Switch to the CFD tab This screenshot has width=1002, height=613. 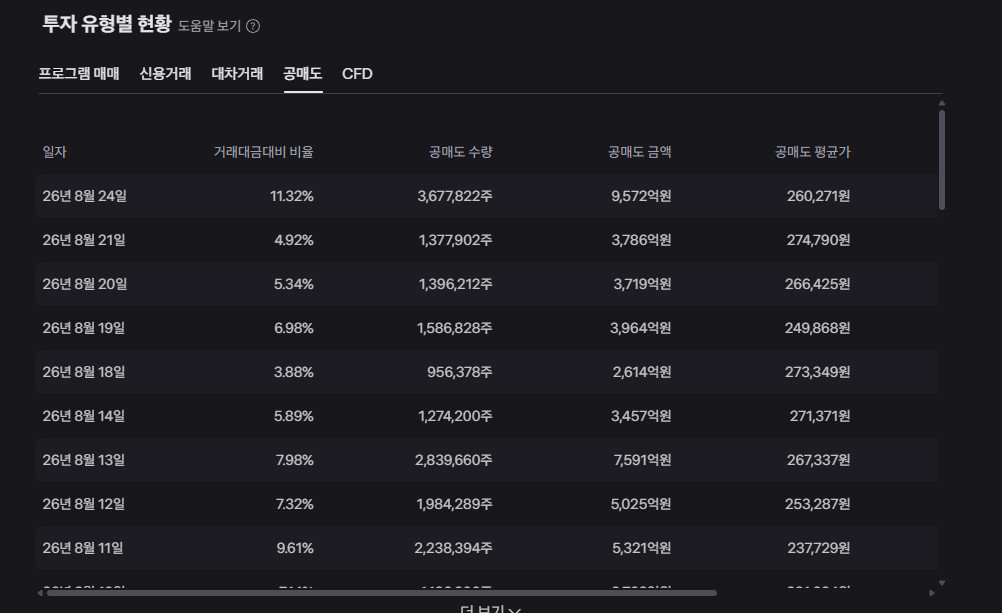[357, 74]
